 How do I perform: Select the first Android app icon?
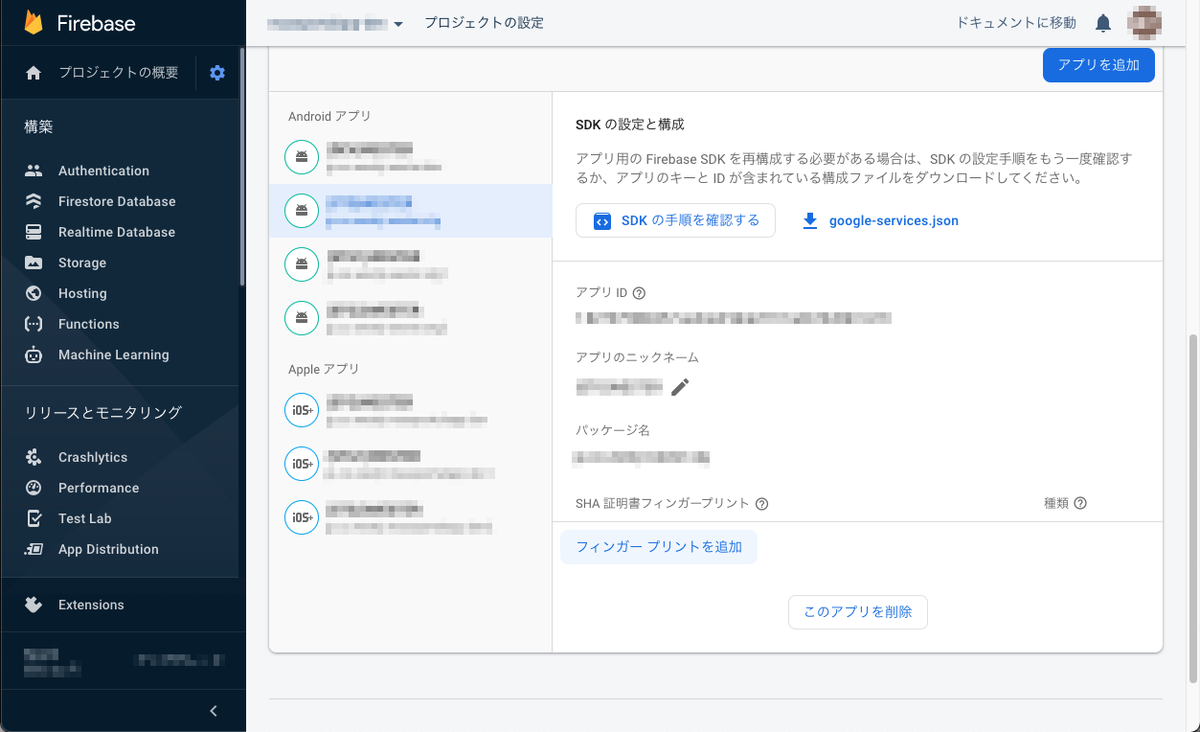pyautogui.click(x=302, y=156)
